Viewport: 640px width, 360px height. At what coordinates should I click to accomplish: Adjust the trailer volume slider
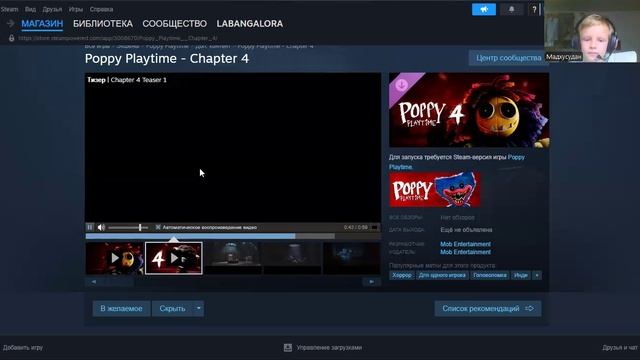click(x=128, y=227)
